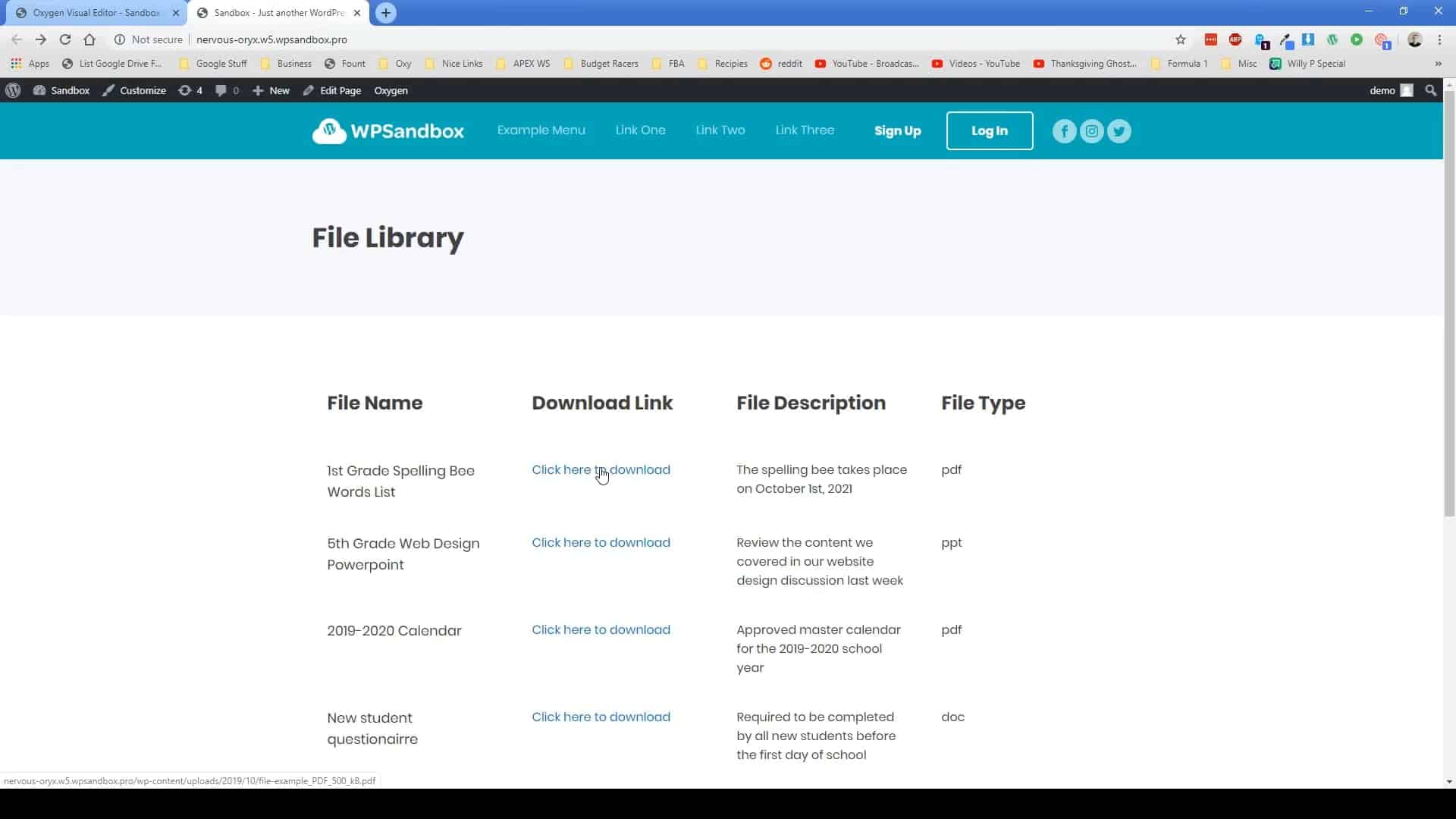Open the Nice Links bookmark folder

[453, 64]
